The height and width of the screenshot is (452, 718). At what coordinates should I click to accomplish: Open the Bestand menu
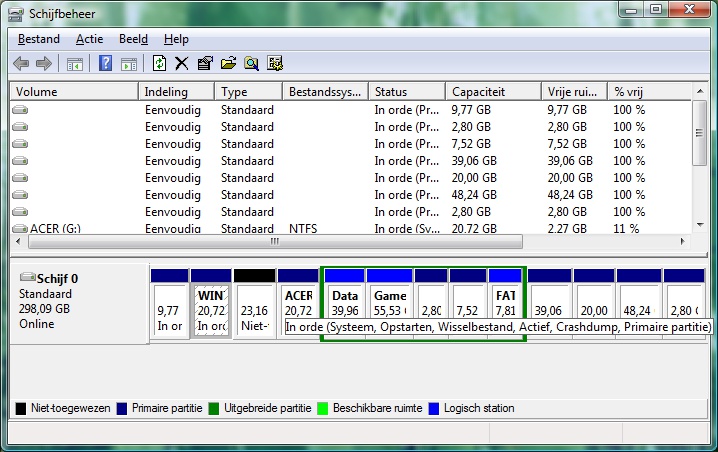[x=39, y=39]
